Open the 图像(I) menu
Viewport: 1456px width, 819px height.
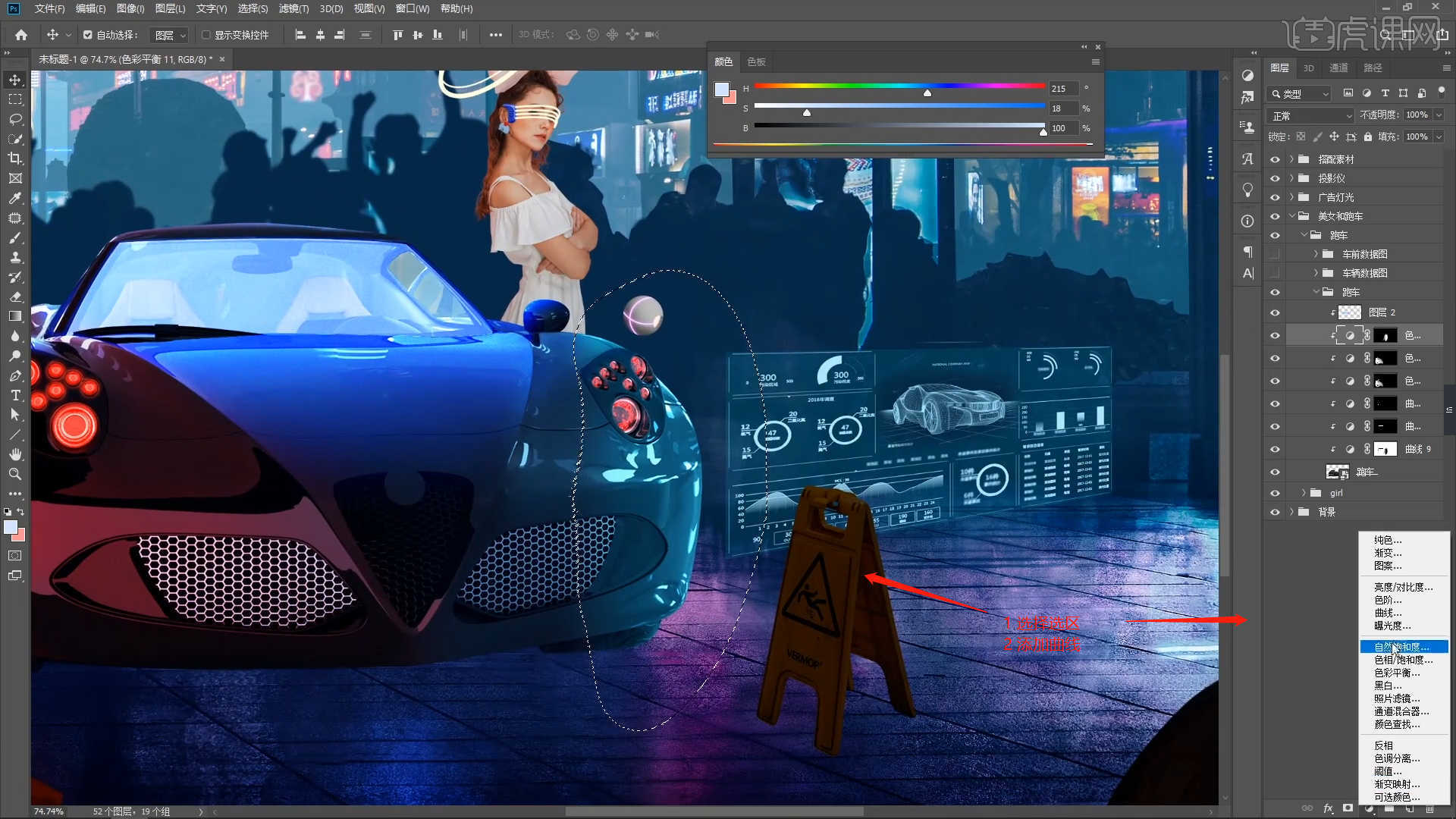[x=130, y=8]
